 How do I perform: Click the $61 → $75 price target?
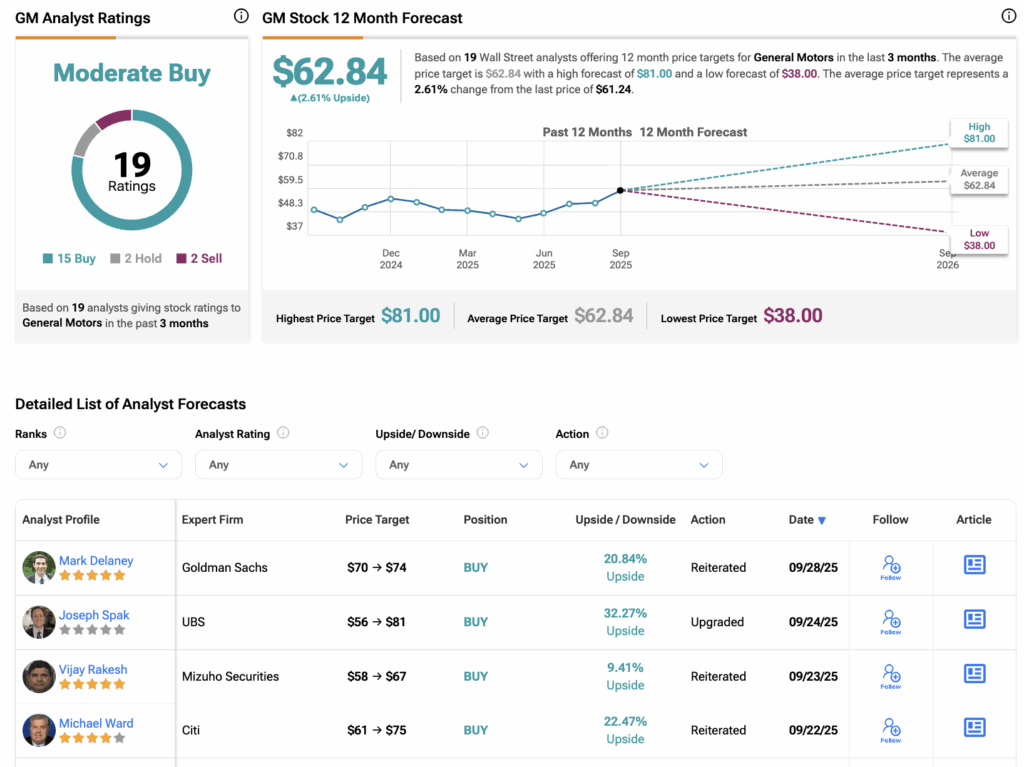point(377,730)
